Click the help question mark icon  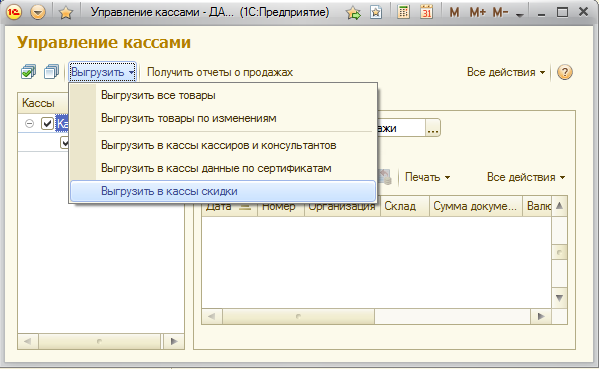tap(565, 72)
